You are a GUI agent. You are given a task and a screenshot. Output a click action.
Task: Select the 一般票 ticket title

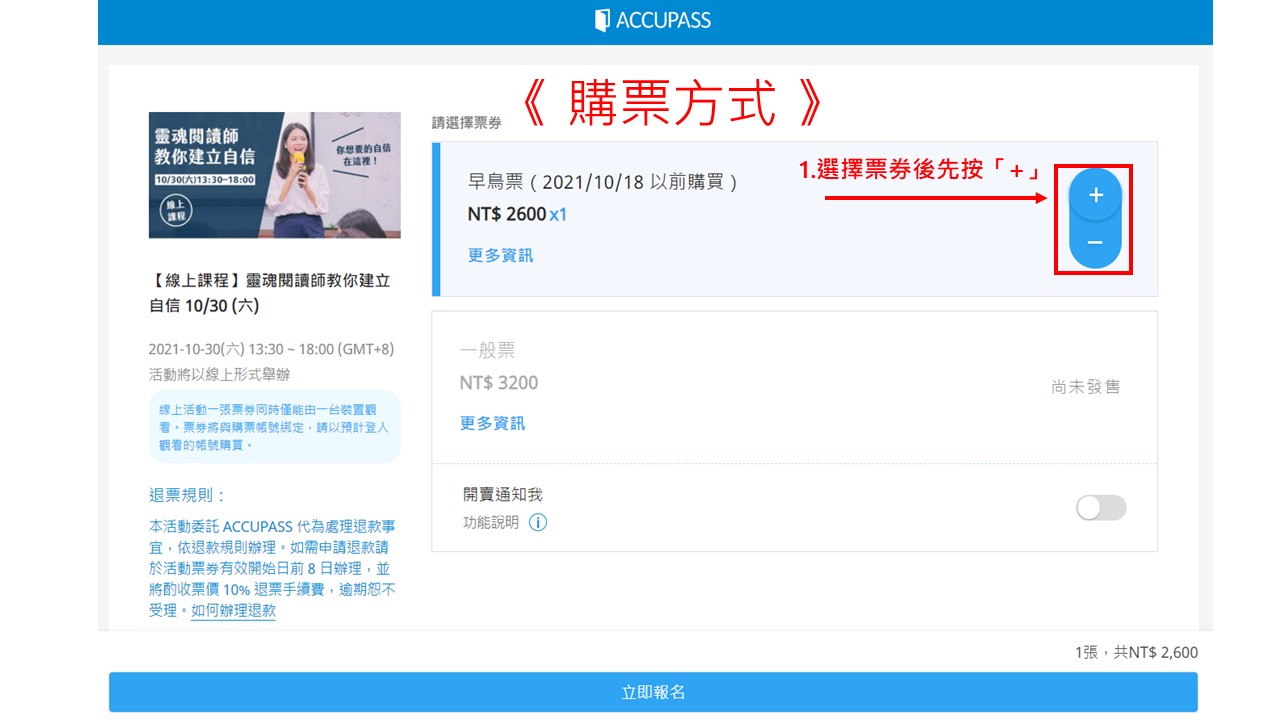click(x=487, y=351)
